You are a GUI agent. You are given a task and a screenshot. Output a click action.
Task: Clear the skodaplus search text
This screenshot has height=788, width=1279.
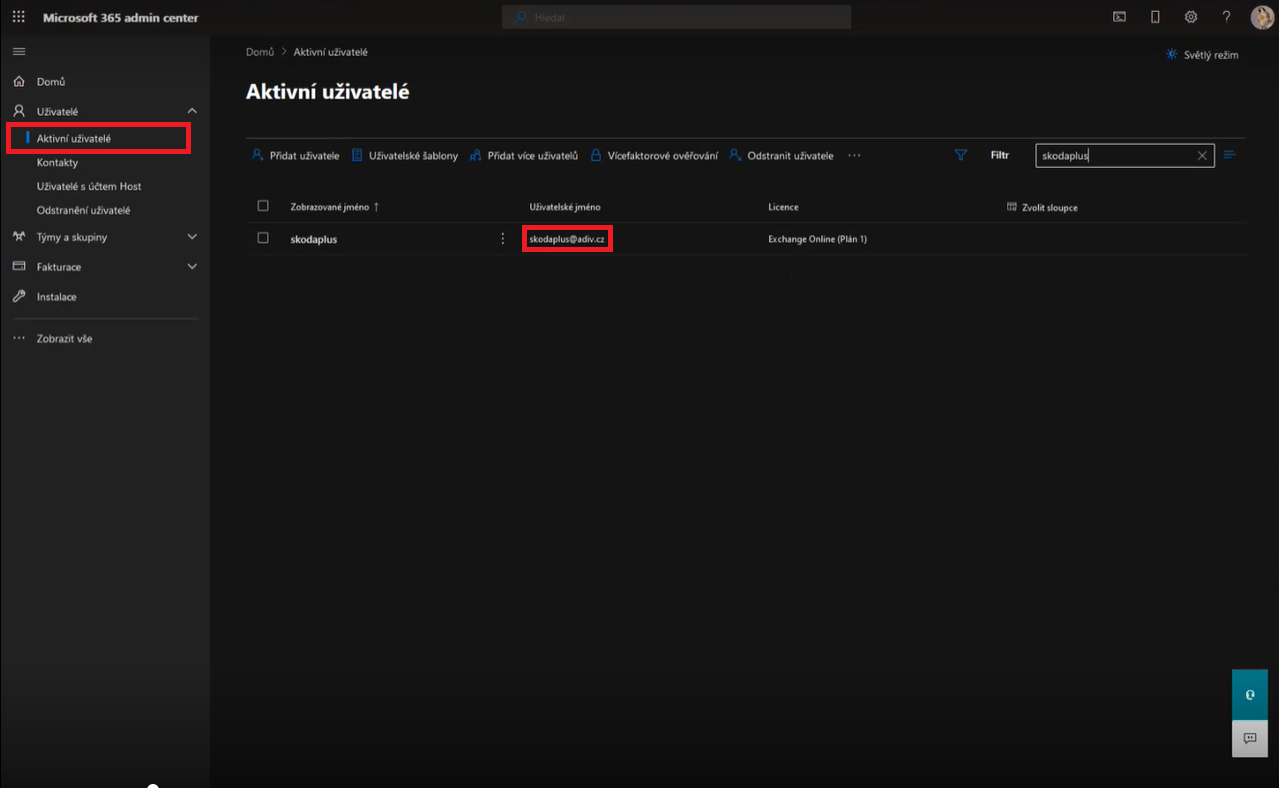pyautogui.click(x=1202, y=156)
